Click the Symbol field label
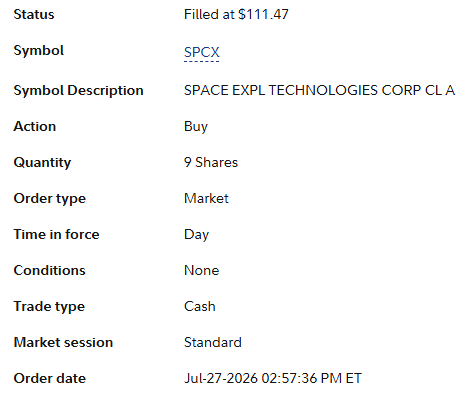The height and width of the screenshot is (395, 460). (x=39, y=51)
